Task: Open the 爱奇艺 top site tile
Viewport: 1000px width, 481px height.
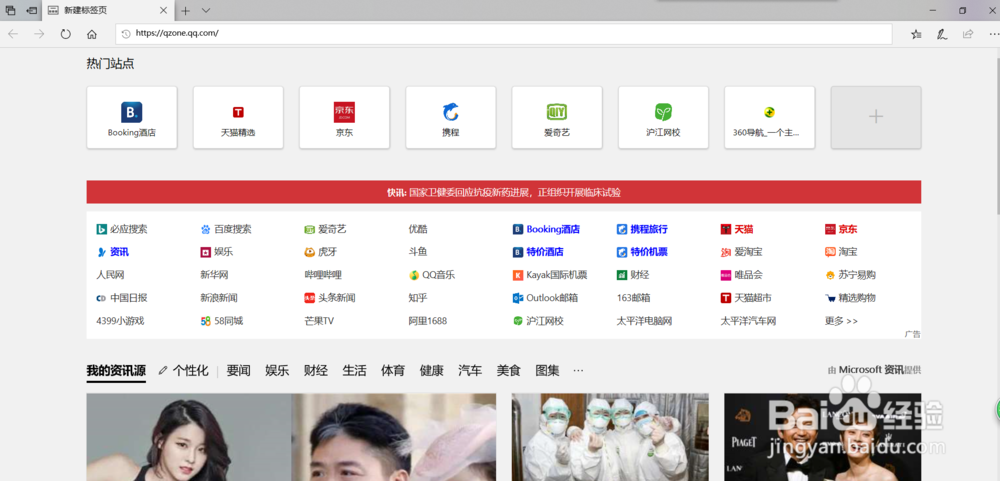Action: click(557, 118)
